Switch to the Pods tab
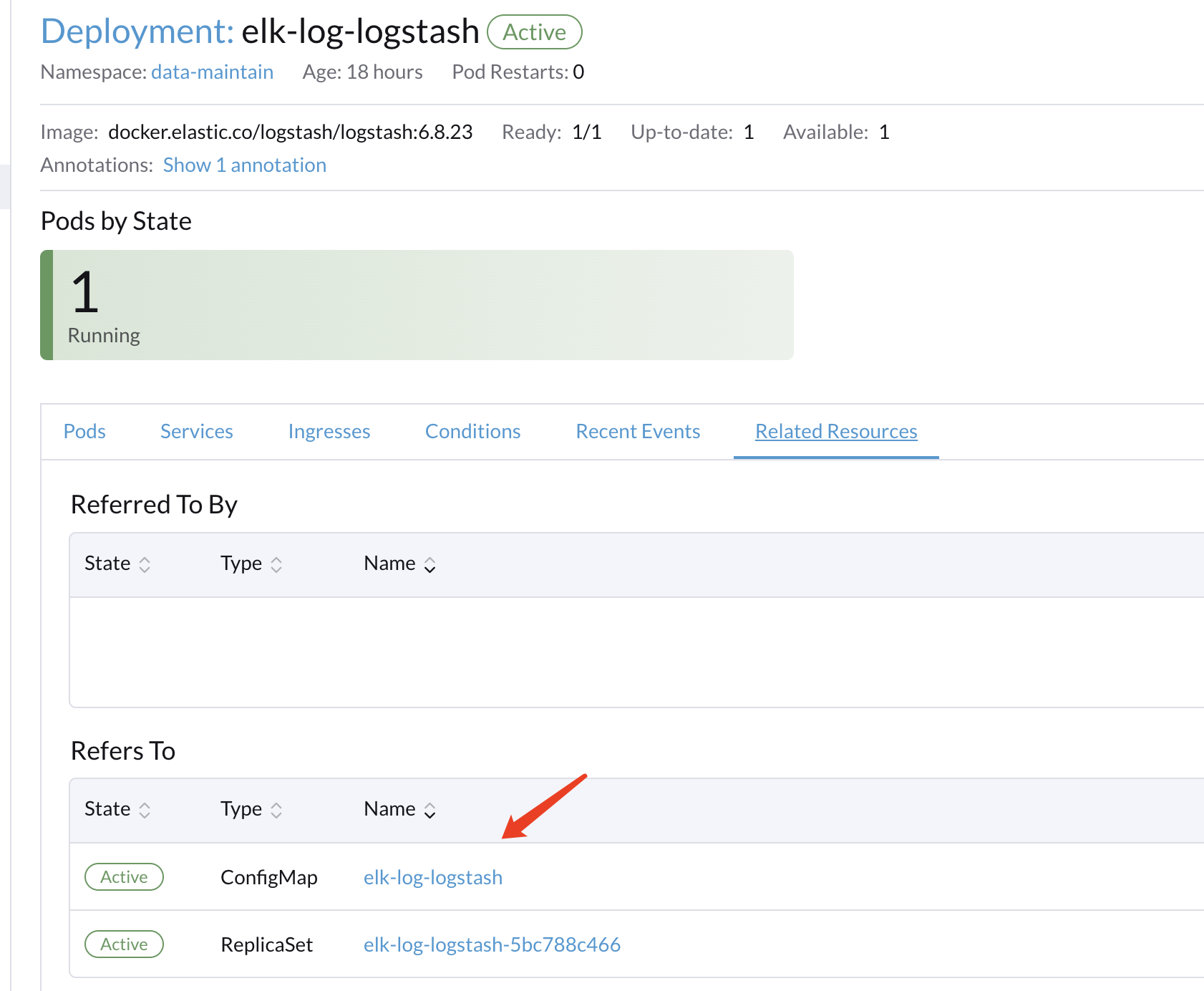Image resolution: width=1204 pixels, height=991 pixels. 84,431
